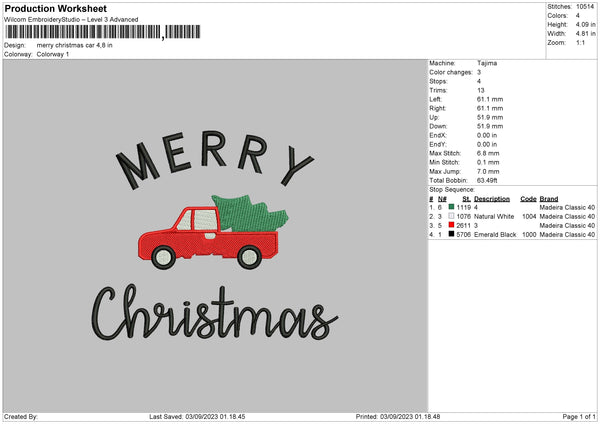Click code 1004 in the Natural White row
Image resolution: width=600 pixels, height=424 pixels.
[529, 216]
